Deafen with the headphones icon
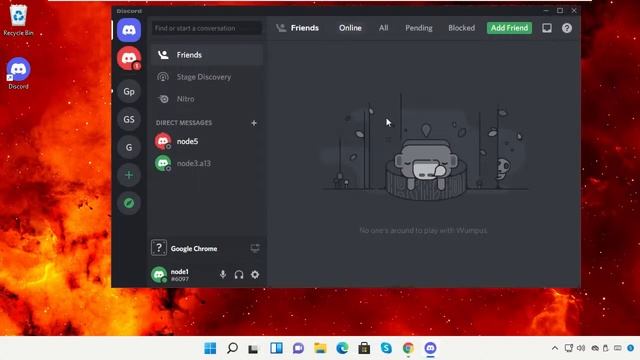Viewport: 640px width, 360px height. pos(239,275)
